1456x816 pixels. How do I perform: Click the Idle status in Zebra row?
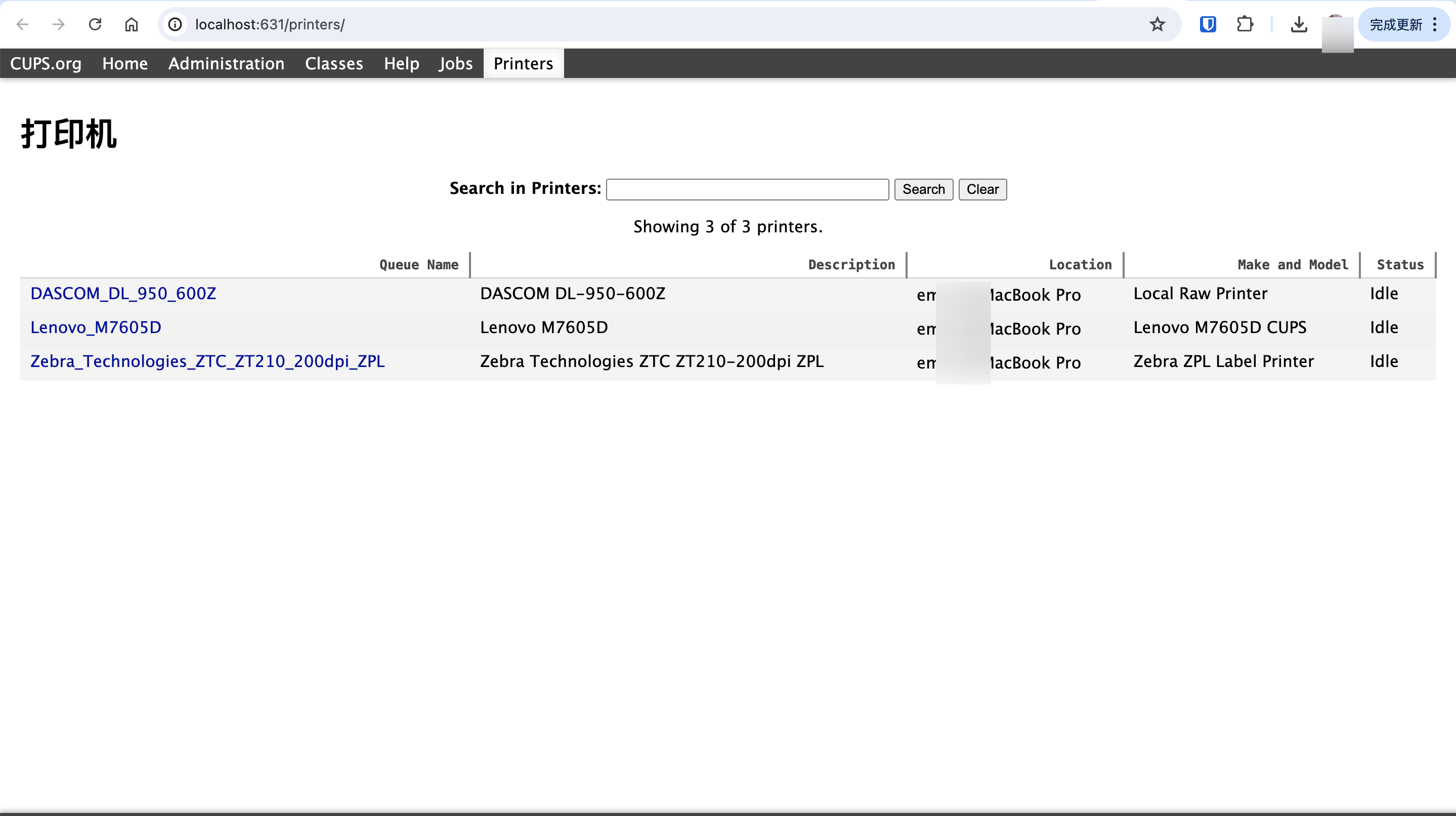pos(1384,361)
